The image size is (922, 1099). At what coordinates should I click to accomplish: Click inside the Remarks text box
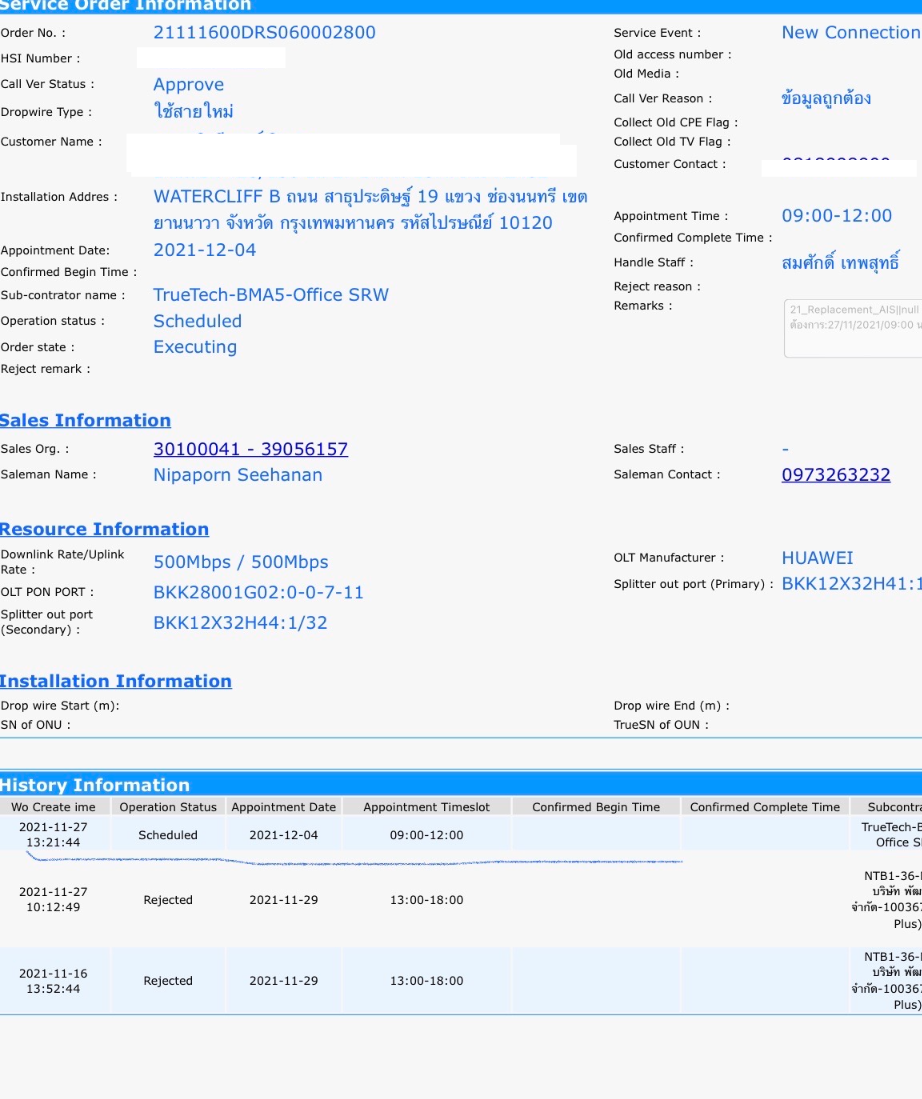[853, 329]
